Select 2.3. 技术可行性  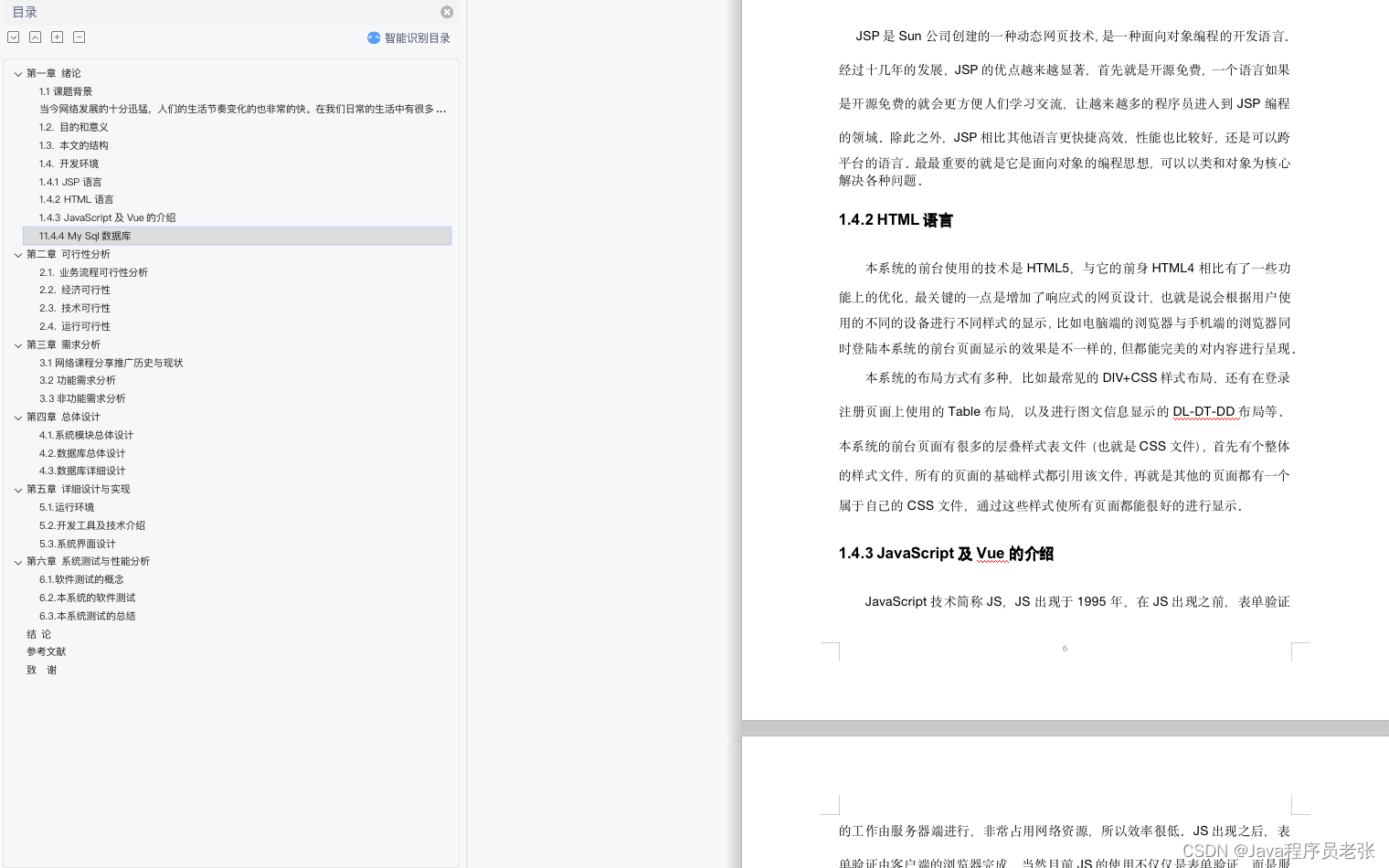point(74,308)
